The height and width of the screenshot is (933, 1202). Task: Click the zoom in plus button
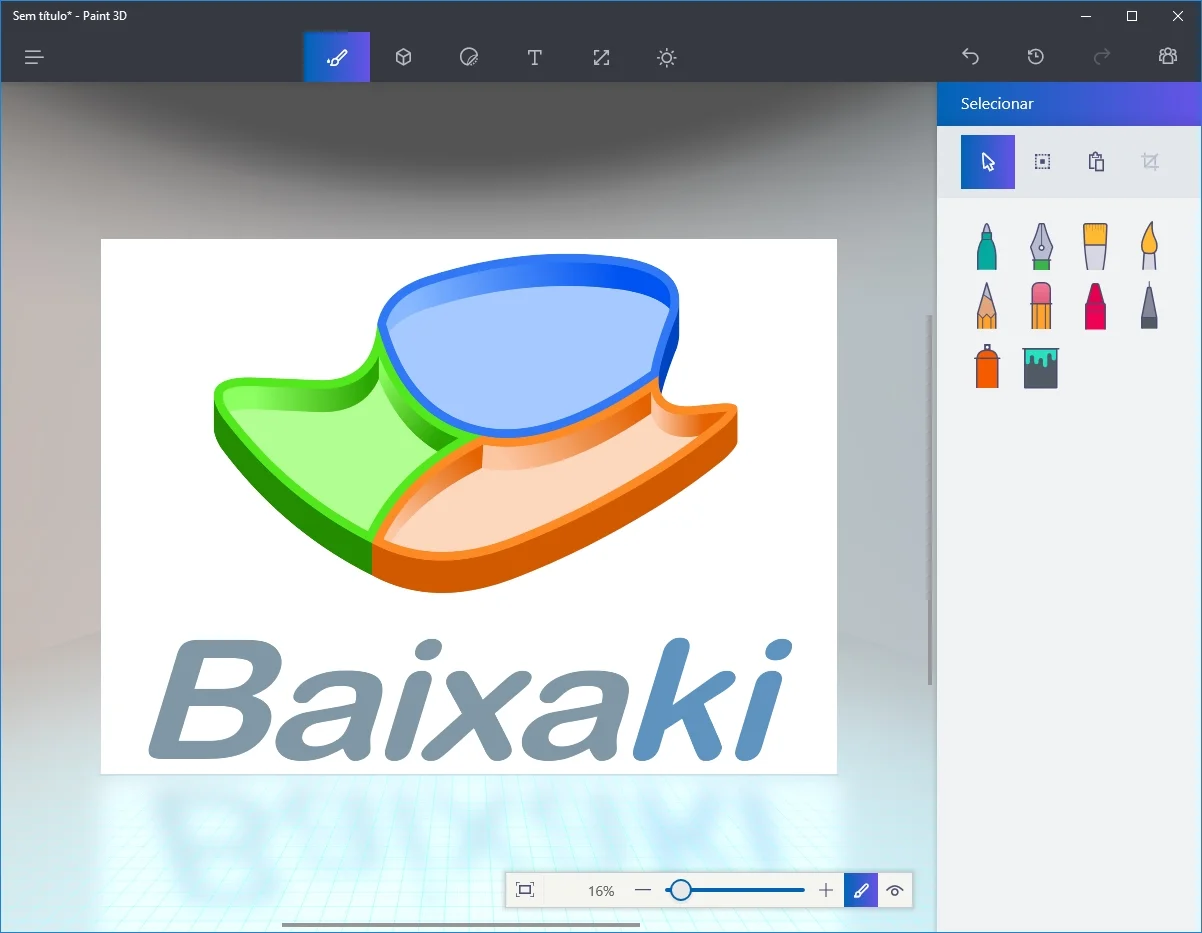click(826, 890)
